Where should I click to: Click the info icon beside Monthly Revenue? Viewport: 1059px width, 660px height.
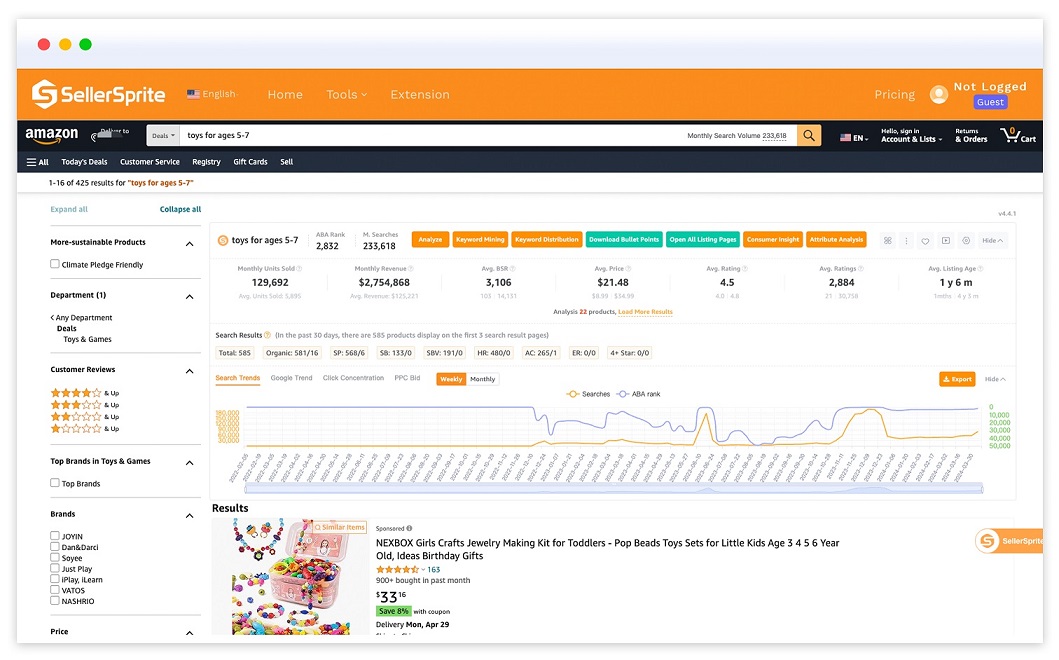pyautogui.click(x=411, y=269)
